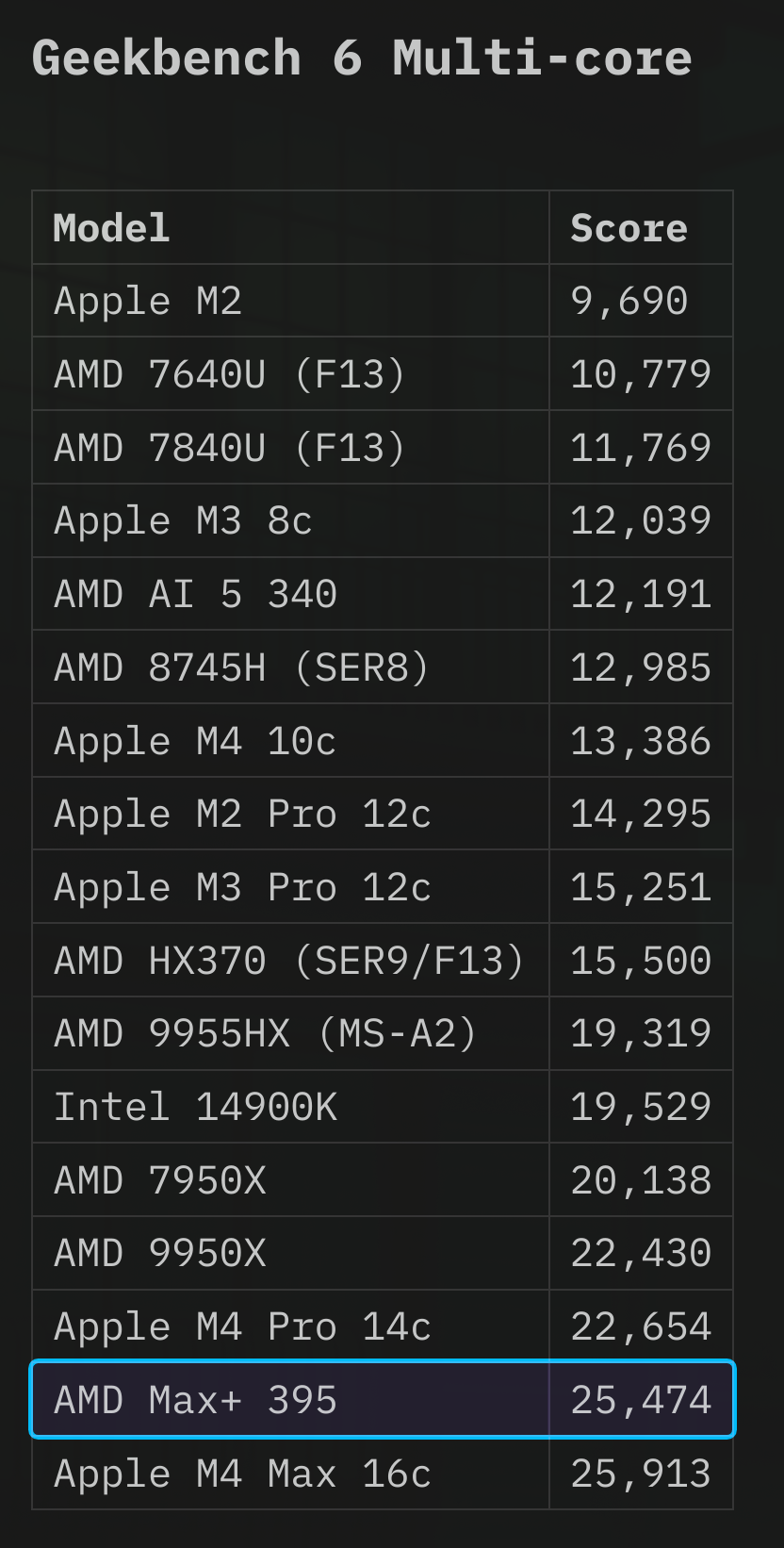Click the highlighted AMD Max+ 395 row
784x1548 pixels.
[x=383, y=1400]
